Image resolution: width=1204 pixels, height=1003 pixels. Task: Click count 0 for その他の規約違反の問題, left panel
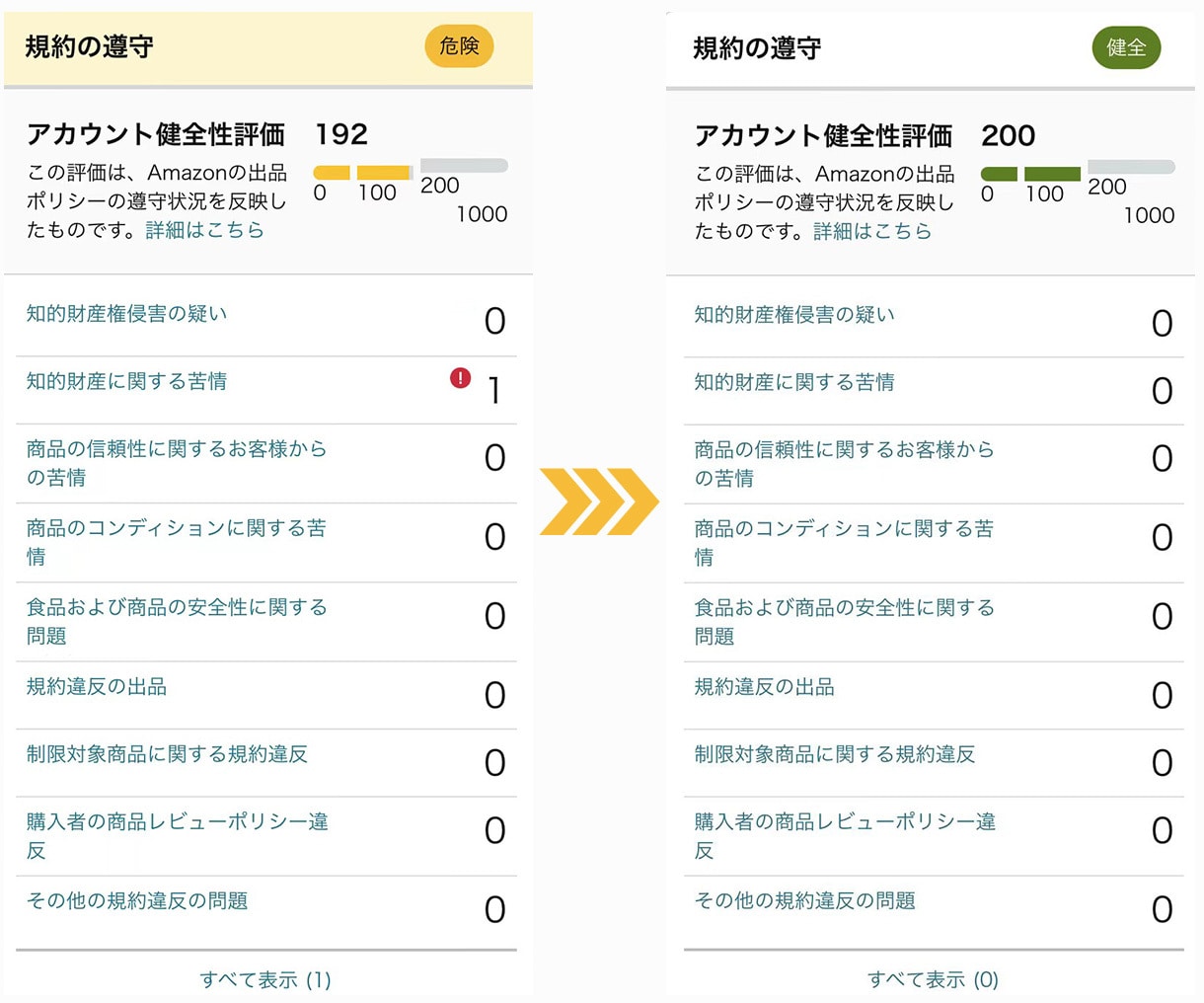494,909
